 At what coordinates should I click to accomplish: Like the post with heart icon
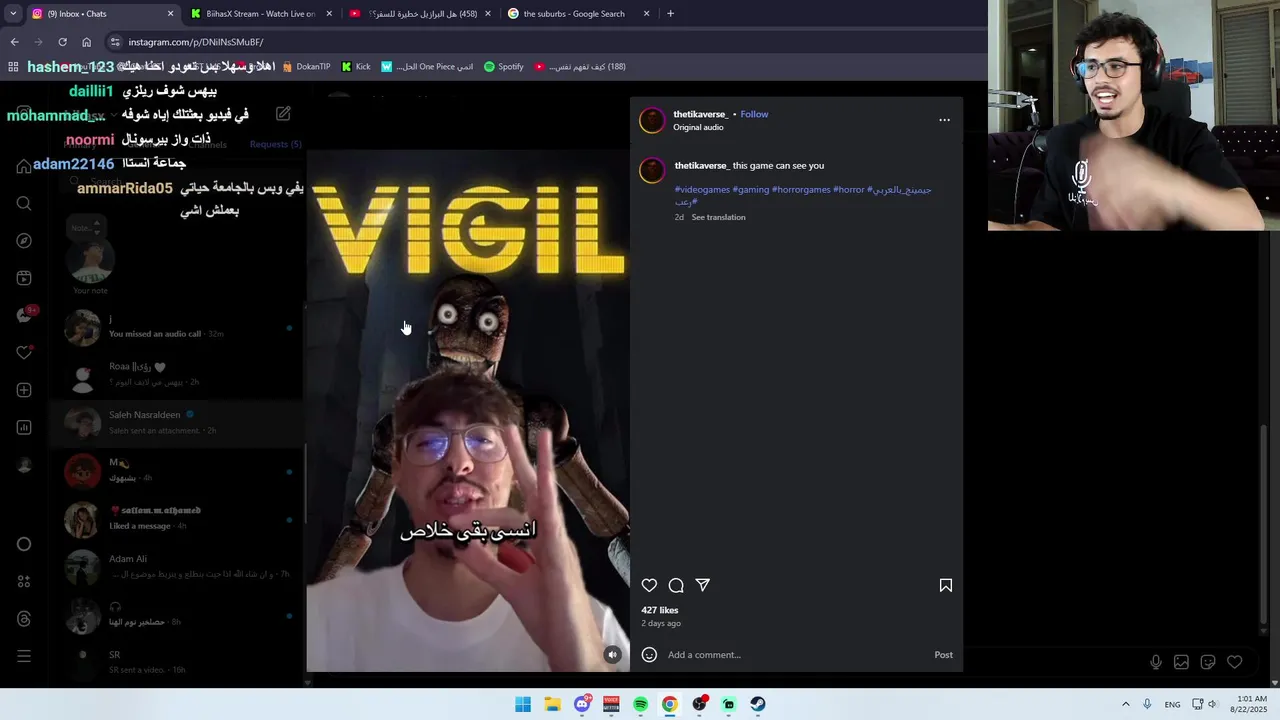(x=649, y=586)
